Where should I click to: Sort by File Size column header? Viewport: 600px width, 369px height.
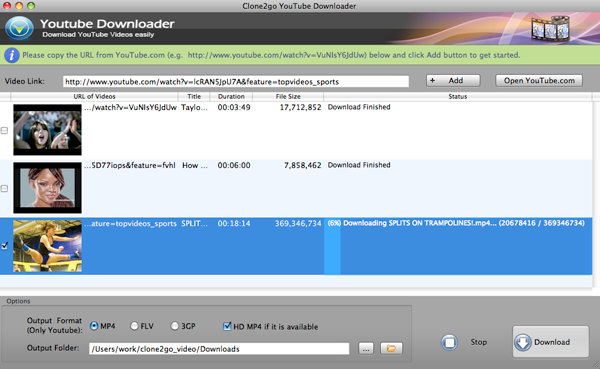pyautogui.click(x=288, y=96)
